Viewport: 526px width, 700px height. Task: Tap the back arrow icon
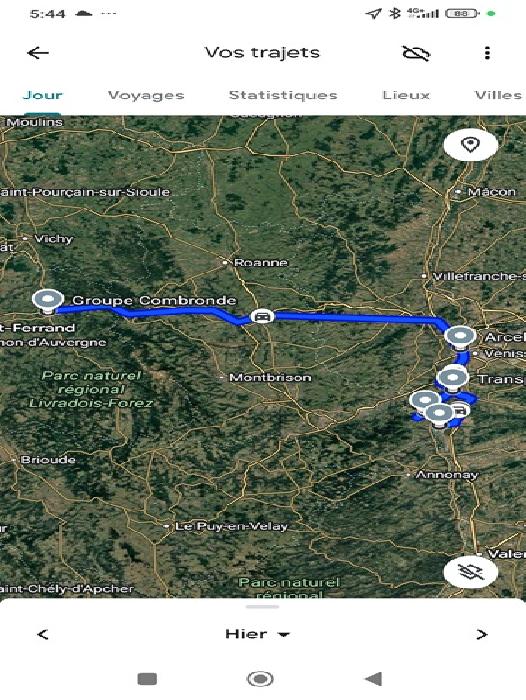[x=38, y=53]
